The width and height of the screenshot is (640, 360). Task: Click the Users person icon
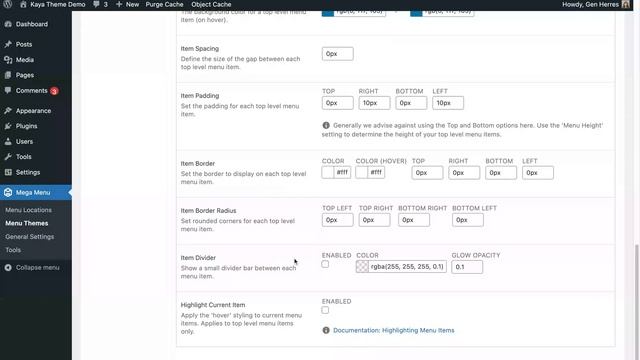pos(8,142)
